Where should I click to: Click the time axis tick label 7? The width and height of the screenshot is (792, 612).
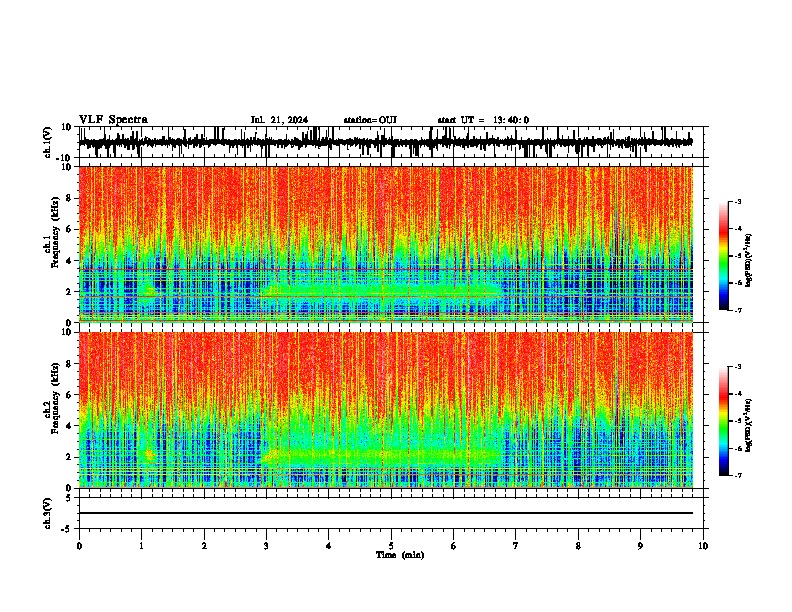(516, 546)
